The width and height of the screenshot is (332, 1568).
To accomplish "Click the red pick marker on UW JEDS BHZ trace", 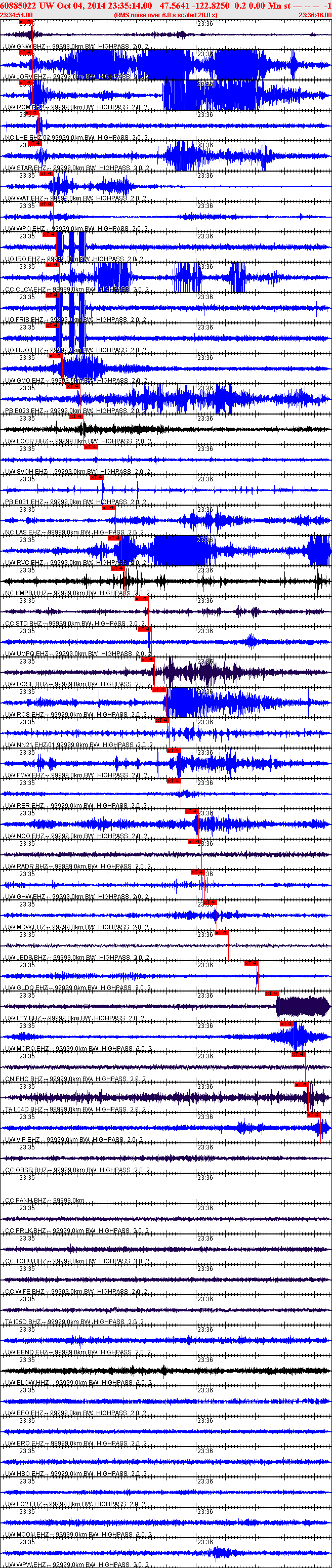I will 221,933.
